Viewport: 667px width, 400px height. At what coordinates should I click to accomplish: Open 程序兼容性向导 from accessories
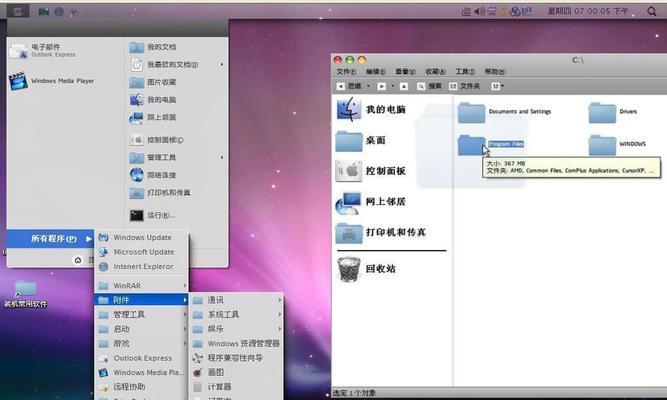[x=237, y=358]
